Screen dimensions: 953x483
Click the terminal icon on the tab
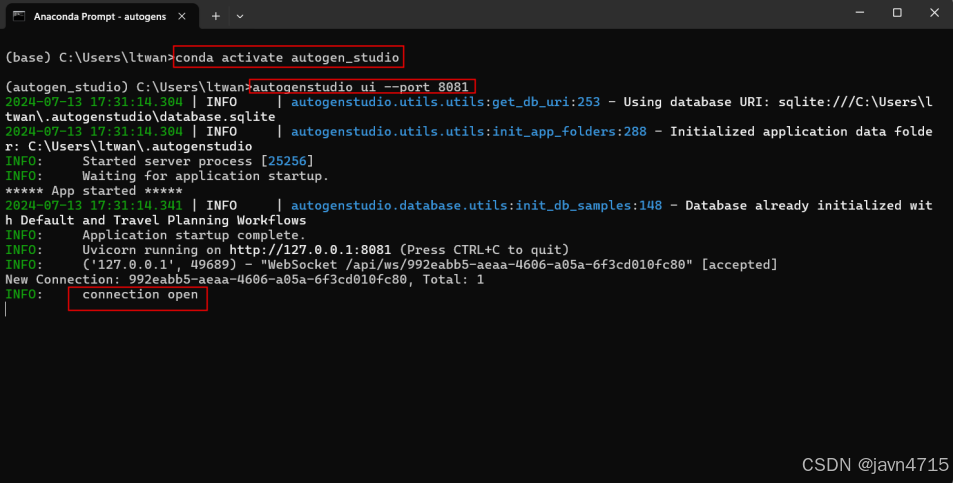click(x=19, y=16)
